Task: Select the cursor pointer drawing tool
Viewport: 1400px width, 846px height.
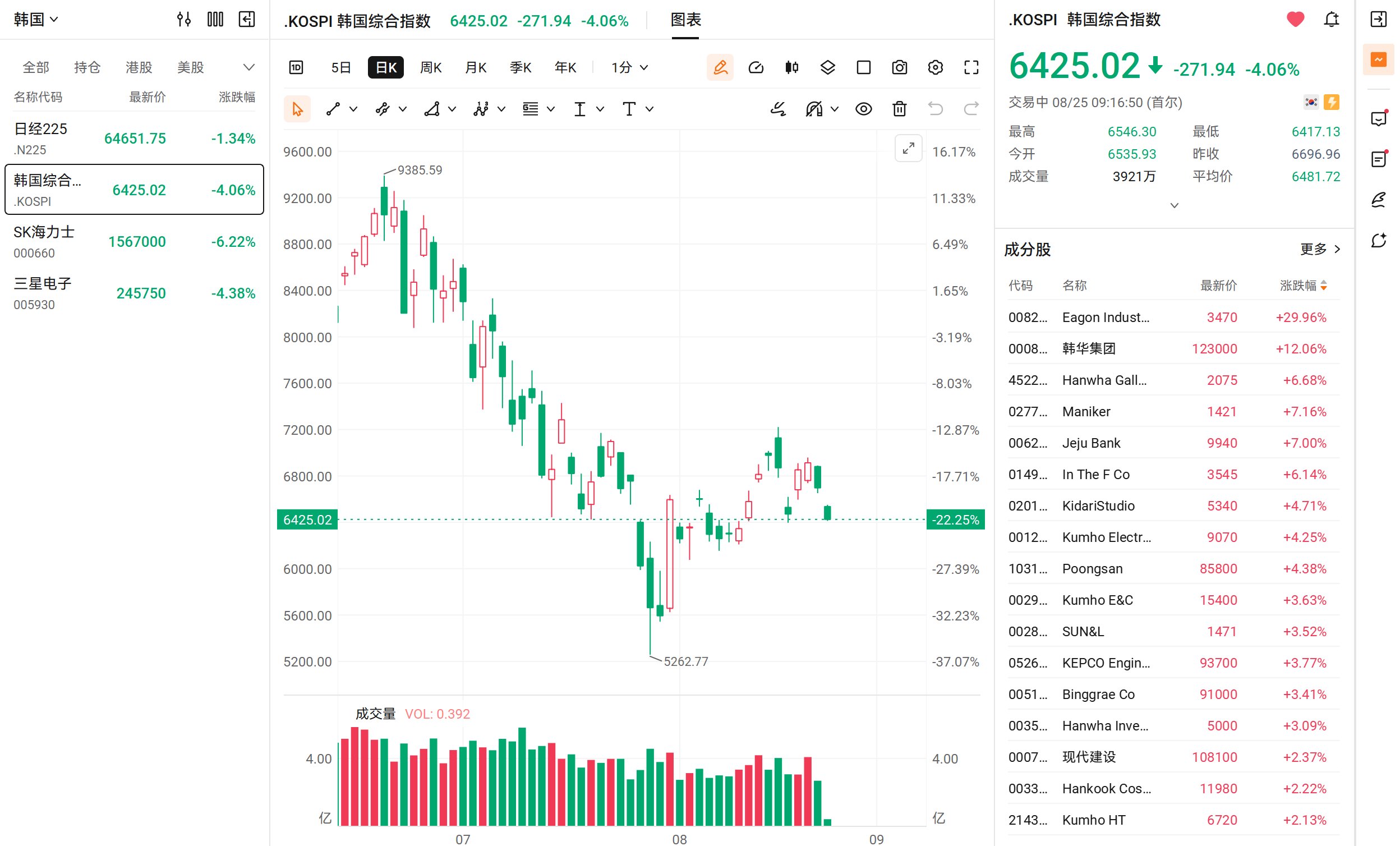Action: pyautogui.click(x=297, y=108)
